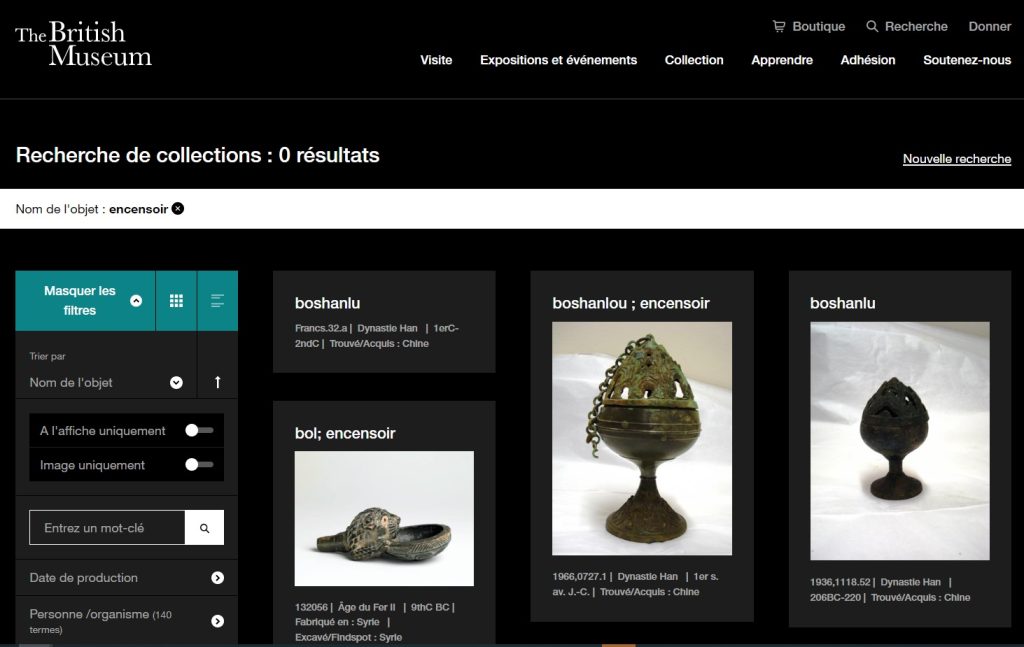Switch to list view icon
This screenshot has width=1024, height=647.
217,301
